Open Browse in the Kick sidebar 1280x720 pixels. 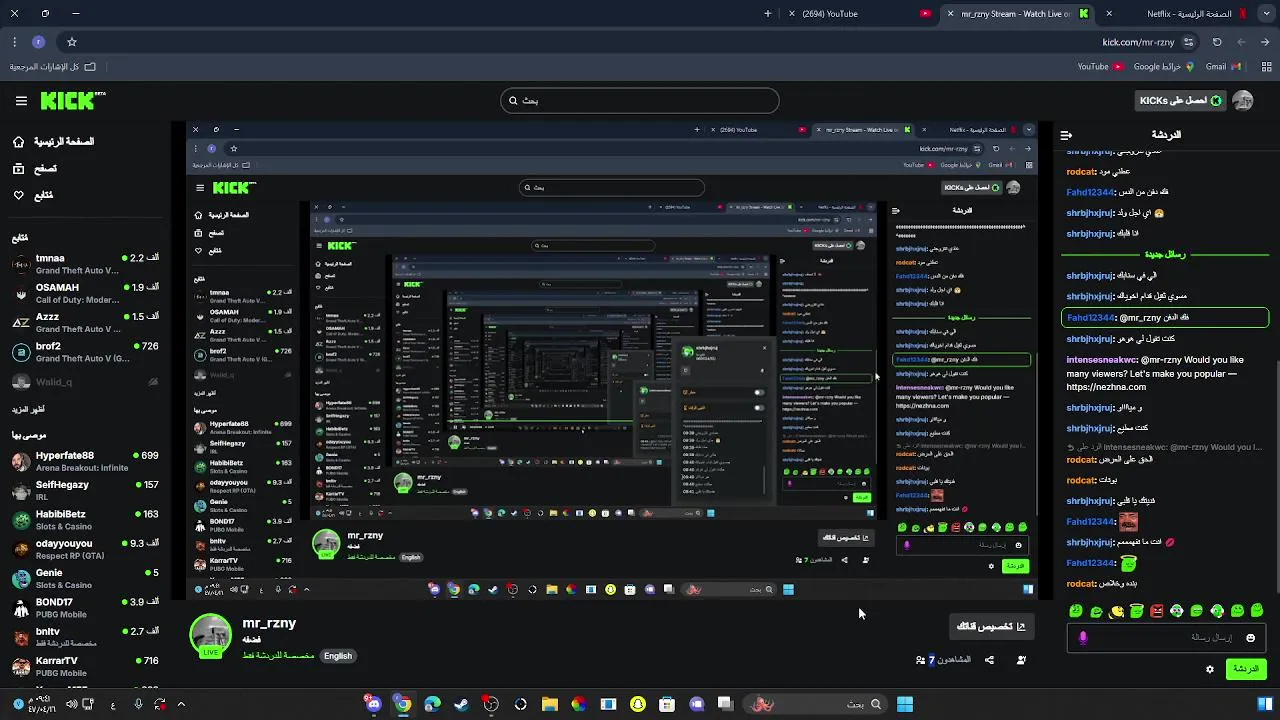click(x=35, y=169)
